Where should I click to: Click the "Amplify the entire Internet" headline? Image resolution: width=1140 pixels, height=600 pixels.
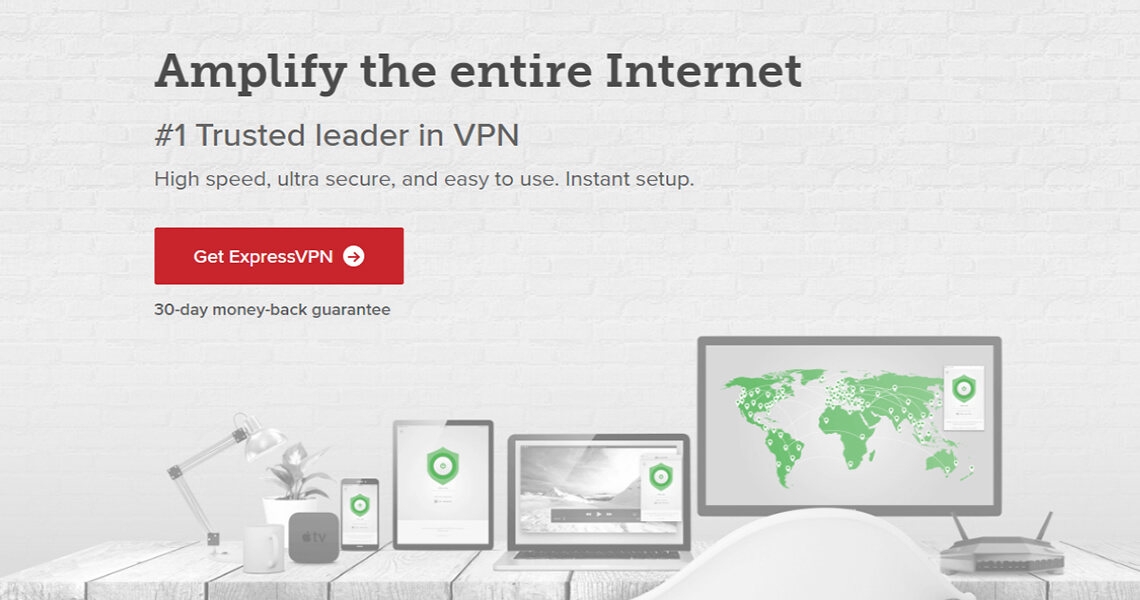tap(478, 72)
